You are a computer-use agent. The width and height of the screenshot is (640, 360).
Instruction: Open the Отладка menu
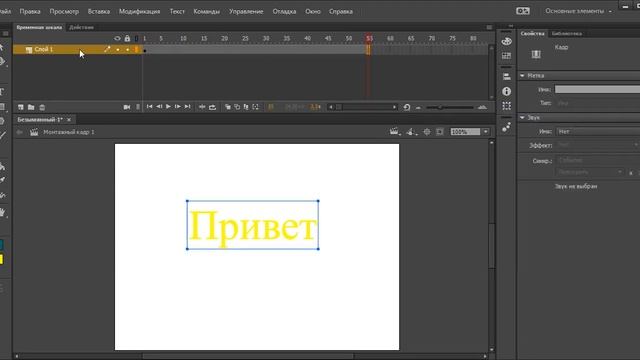coord(284,11)
